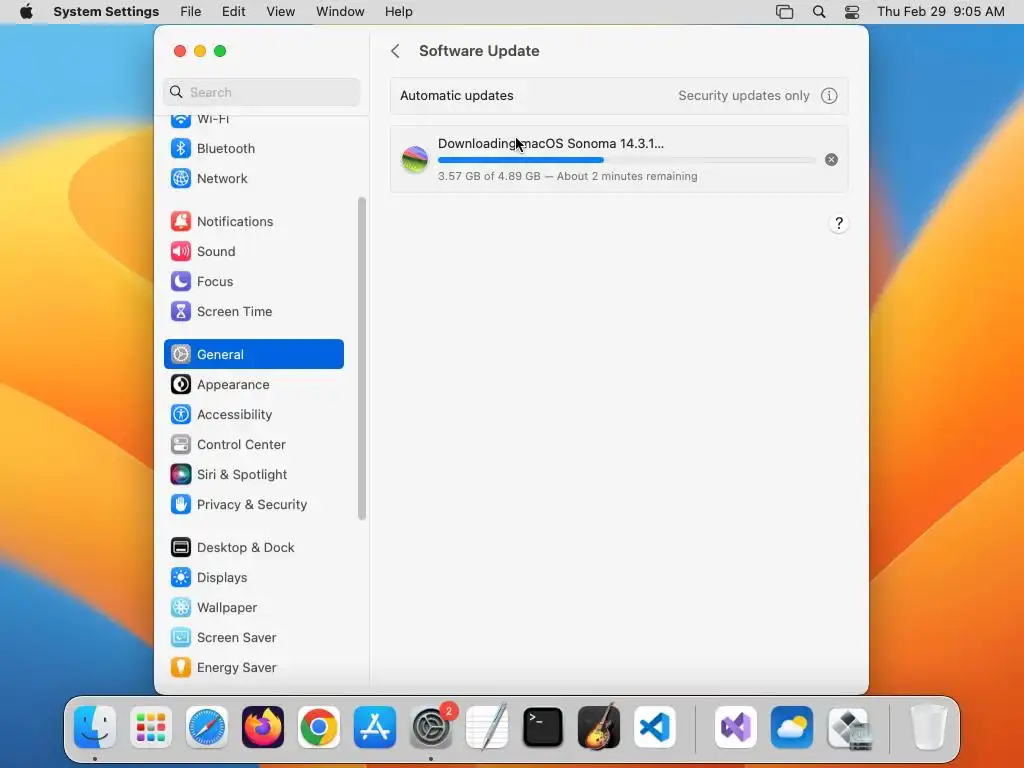Open the System Settings menu

[106, 12]
